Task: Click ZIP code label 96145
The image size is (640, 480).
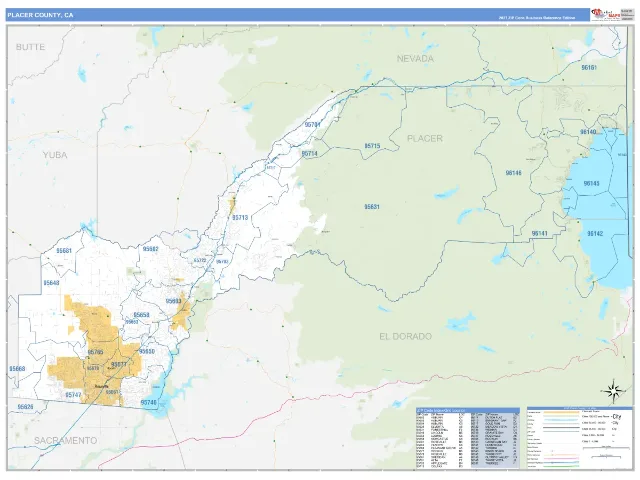Action: (591, 184)
